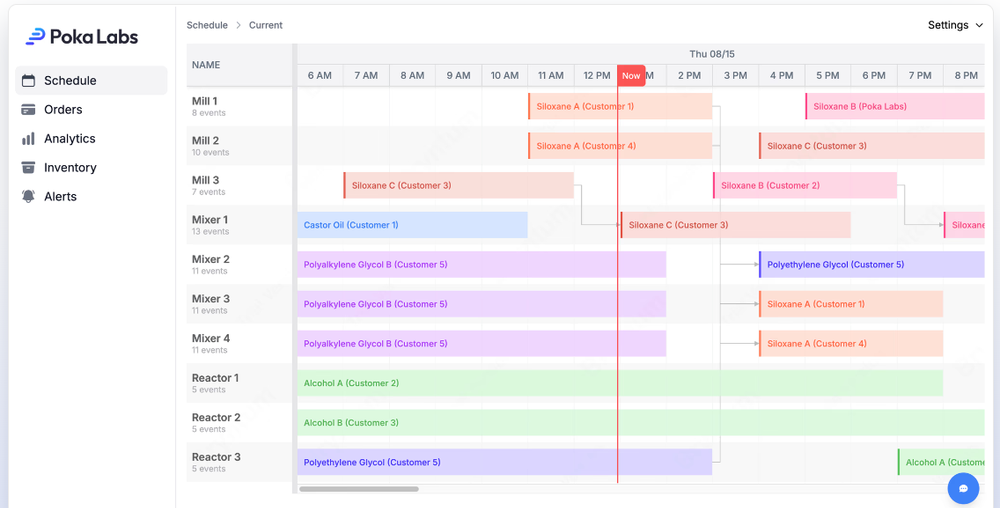Select the Reactor 1 row label

216,377
